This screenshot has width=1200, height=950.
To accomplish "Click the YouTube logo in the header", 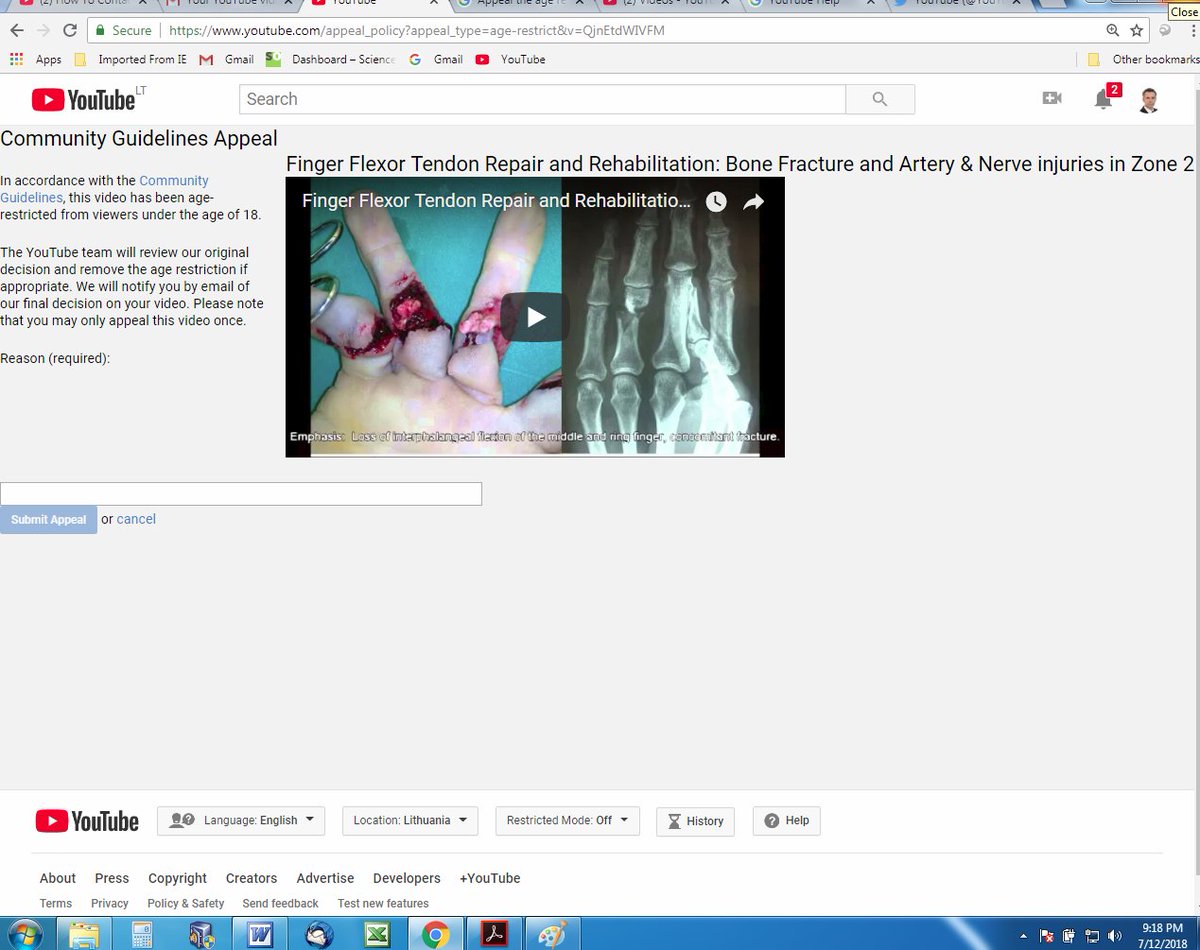I will tap(84, 99).
